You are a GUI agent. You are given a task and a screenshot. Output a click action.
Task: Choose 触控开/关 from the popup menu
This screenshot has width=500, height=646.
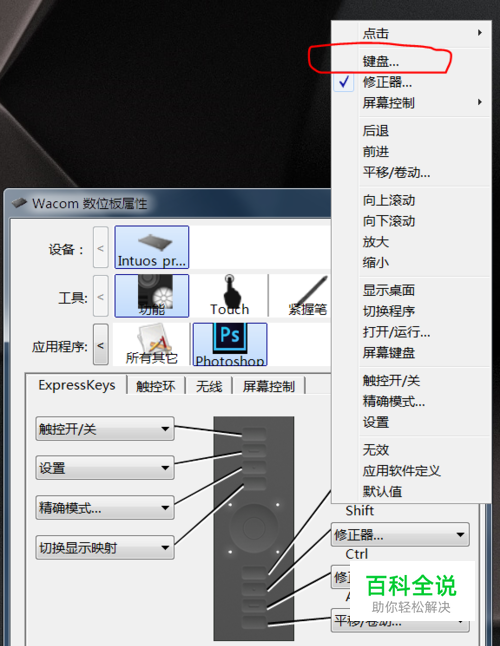pos(411,380)
